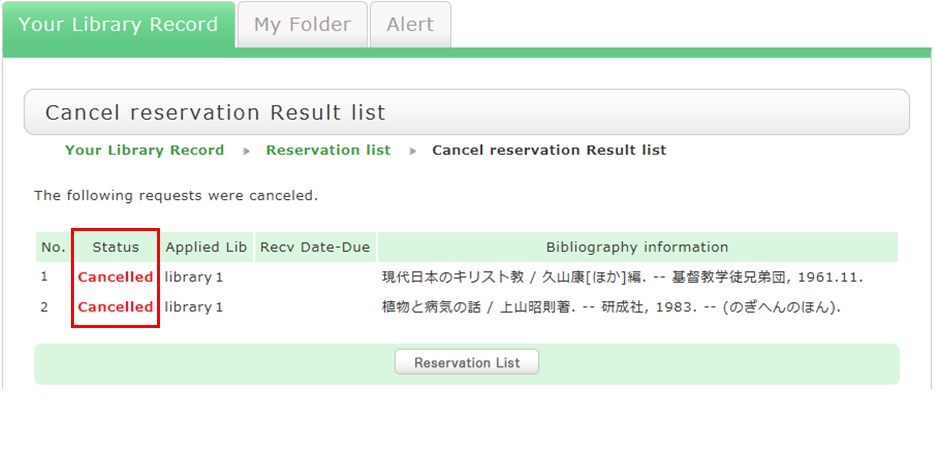
Task: Click the Cancelled status in row 1
Action: (x=115, y=277)
